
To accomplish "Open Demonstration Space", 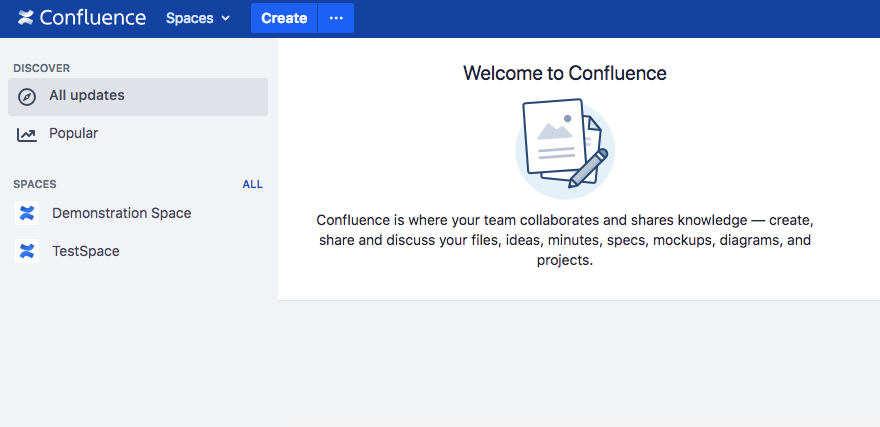I will 121,213.
